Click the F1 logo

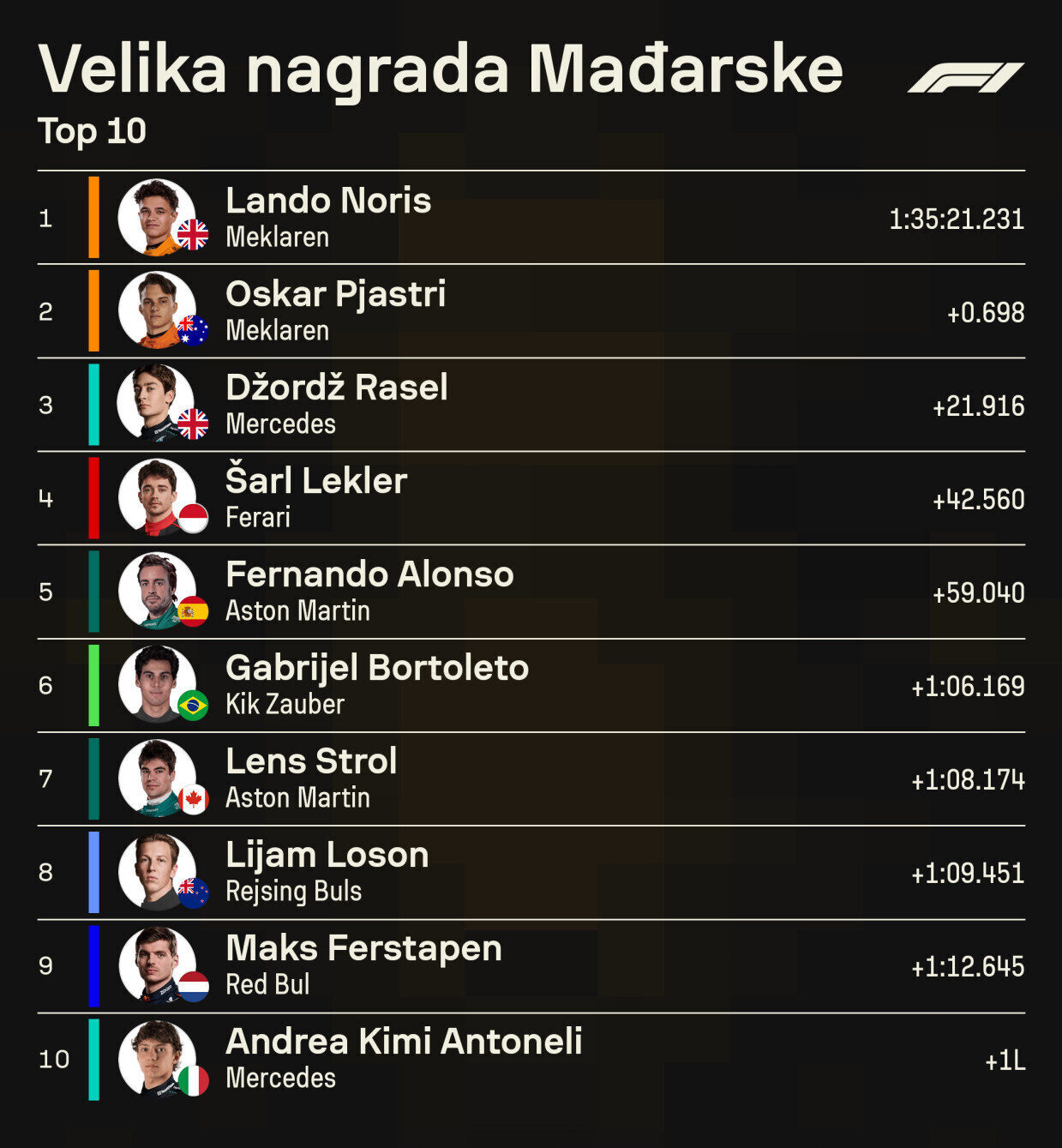coord(965,77)
